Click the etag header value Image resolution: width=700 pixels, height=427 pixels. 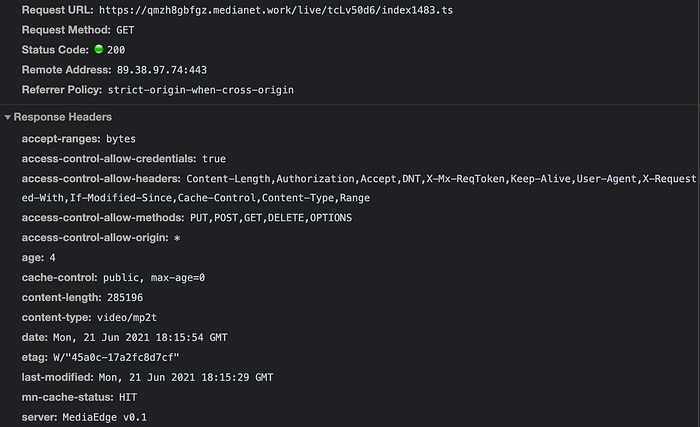tap(116, 357)
